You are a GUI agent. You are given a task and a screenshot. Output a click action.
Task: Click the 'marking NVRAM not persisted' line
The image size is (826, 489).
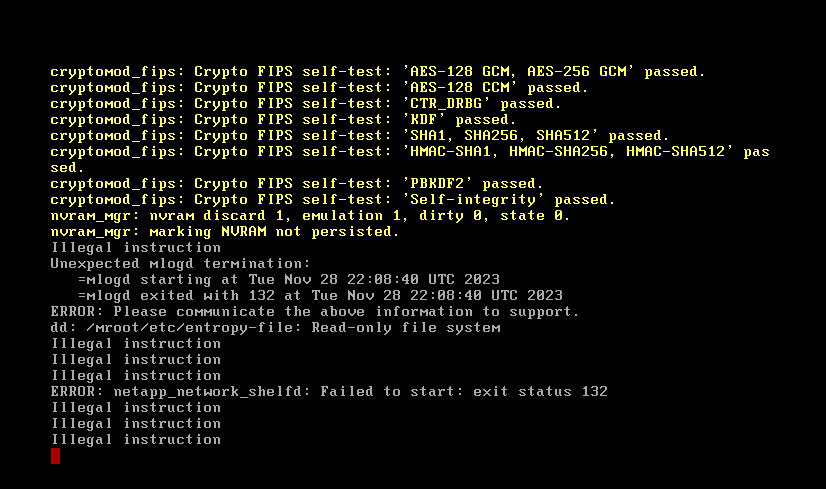pyautogui.click(x=224, y=232)
